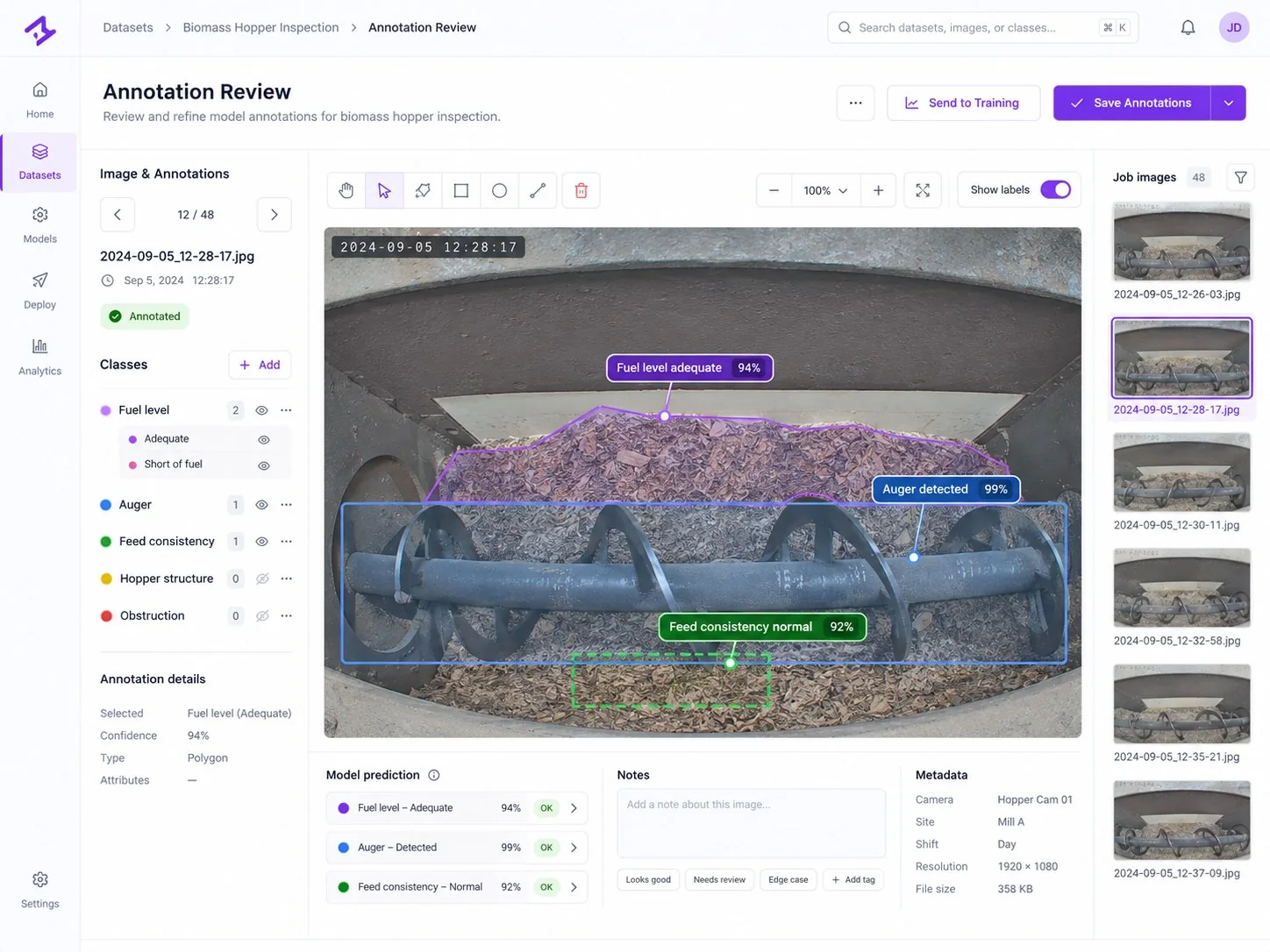Click the Save Annotations button
This screenshot has height=952, width=1270.
(1131, 103)
